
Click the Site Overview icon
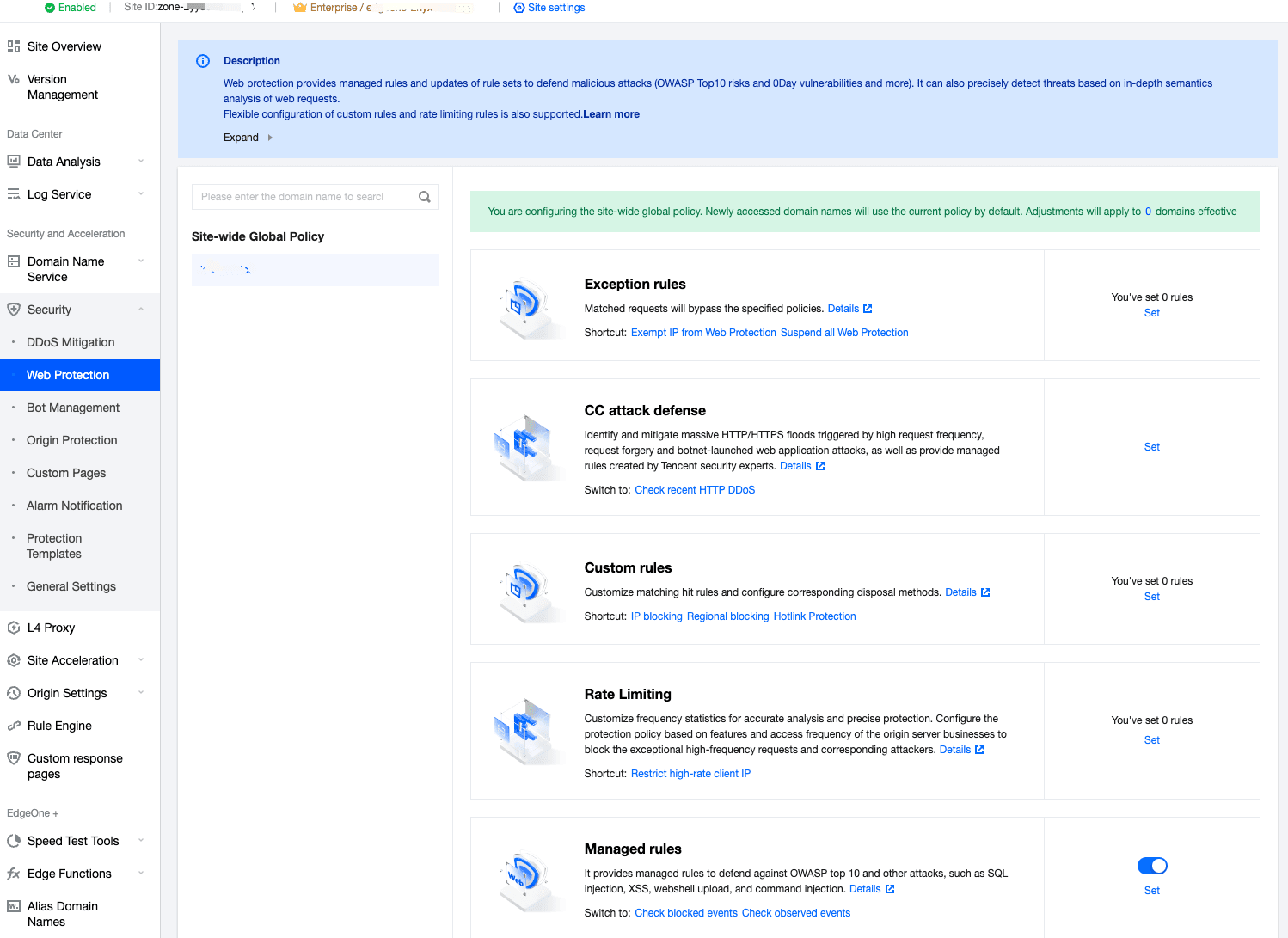(14, 46)
